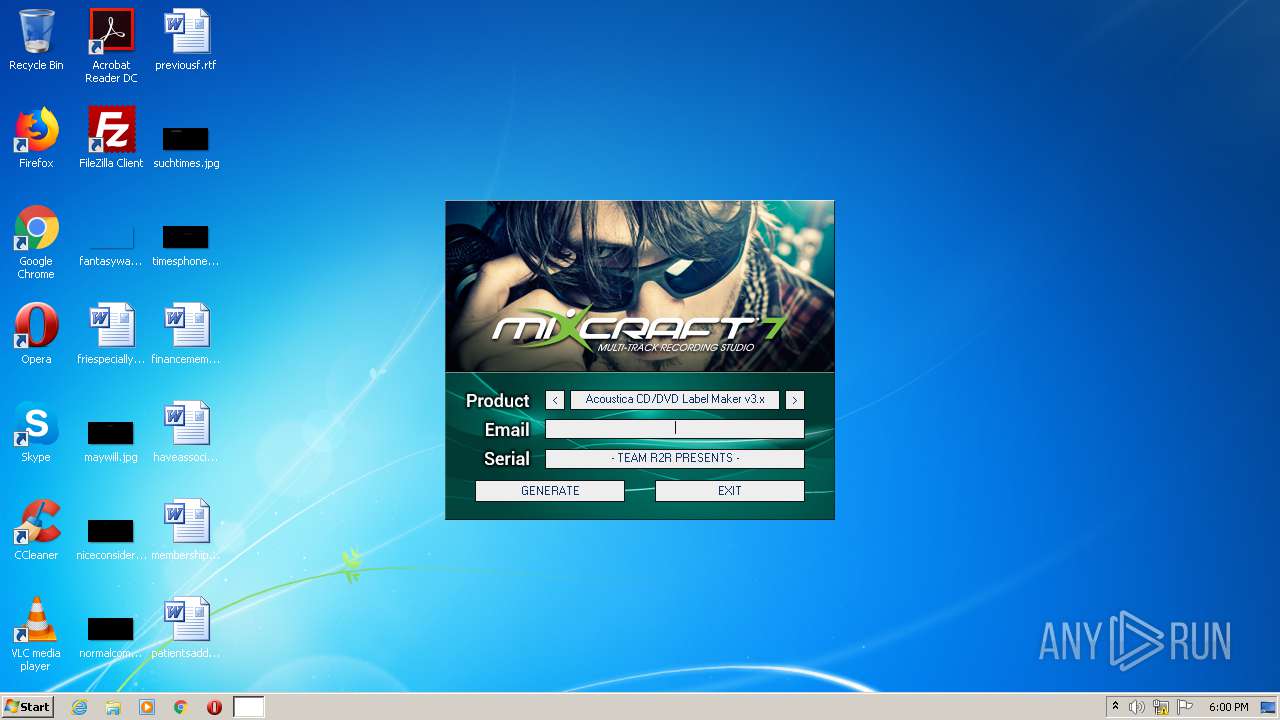
Task: Select financemem... Word document
Action: coord(186,334)
